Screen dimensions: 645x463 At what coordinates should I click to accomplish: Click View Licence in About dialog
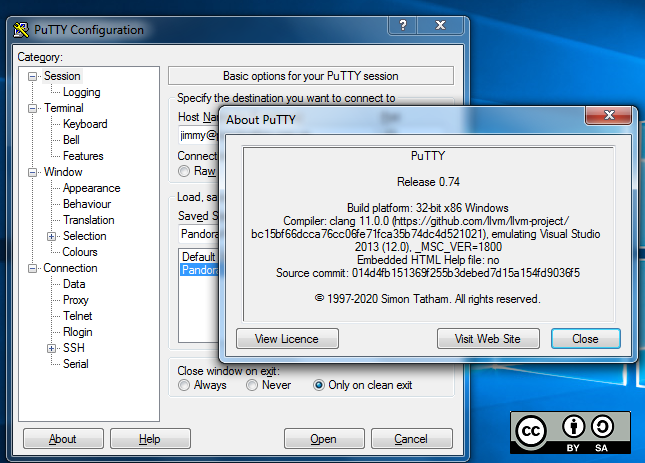287,339
